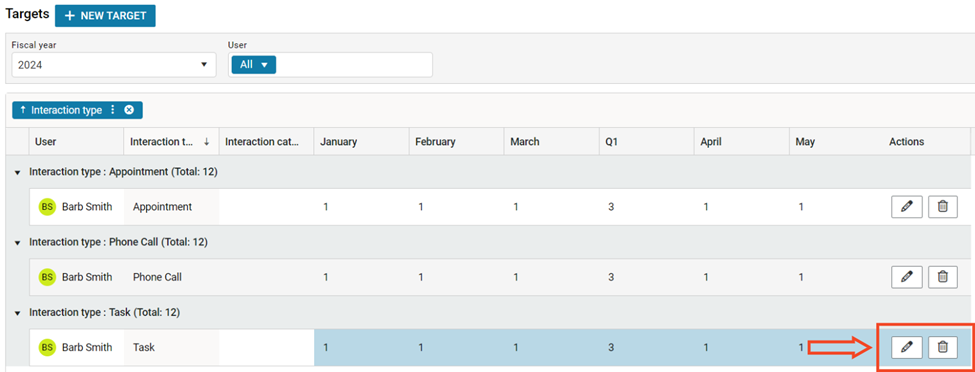Select the Appointment interaction type cell
The width and height of the screenshot is (975, 372).
point(171,207)
